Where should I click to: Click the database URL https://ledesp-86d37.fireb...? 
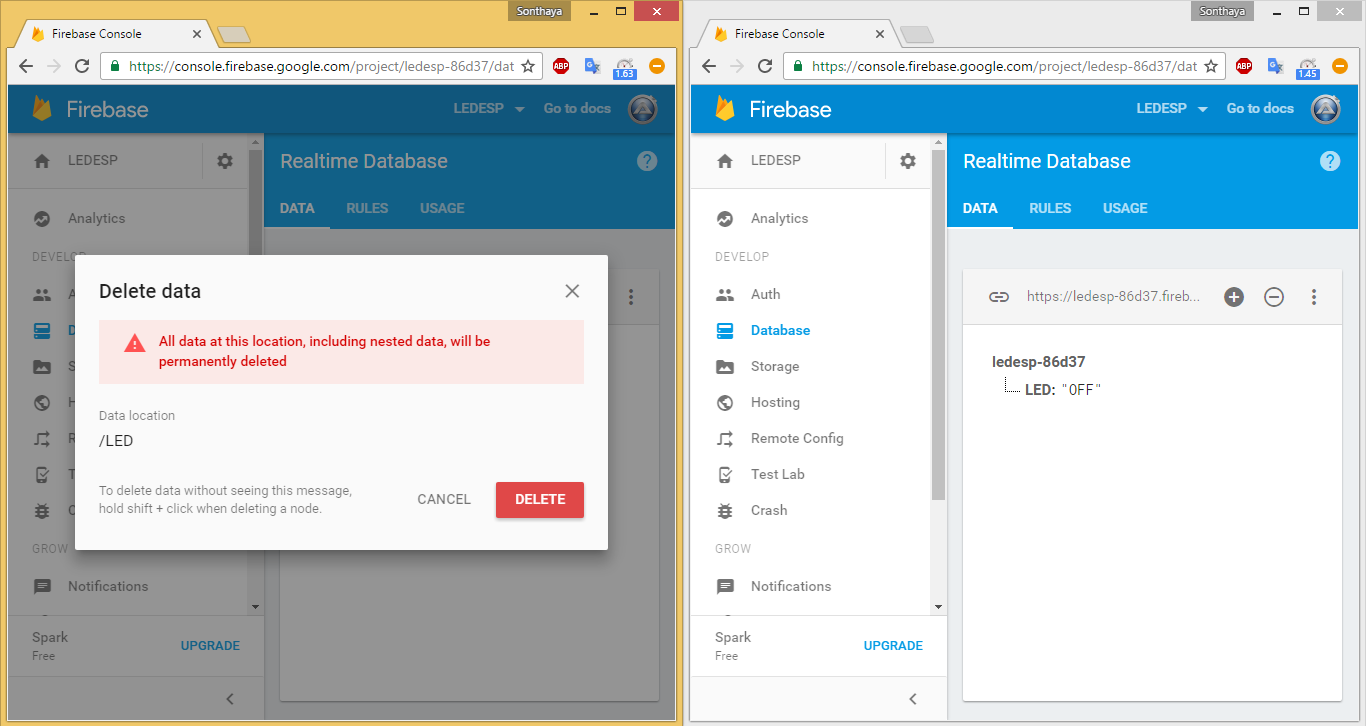tap(1112, 297)
